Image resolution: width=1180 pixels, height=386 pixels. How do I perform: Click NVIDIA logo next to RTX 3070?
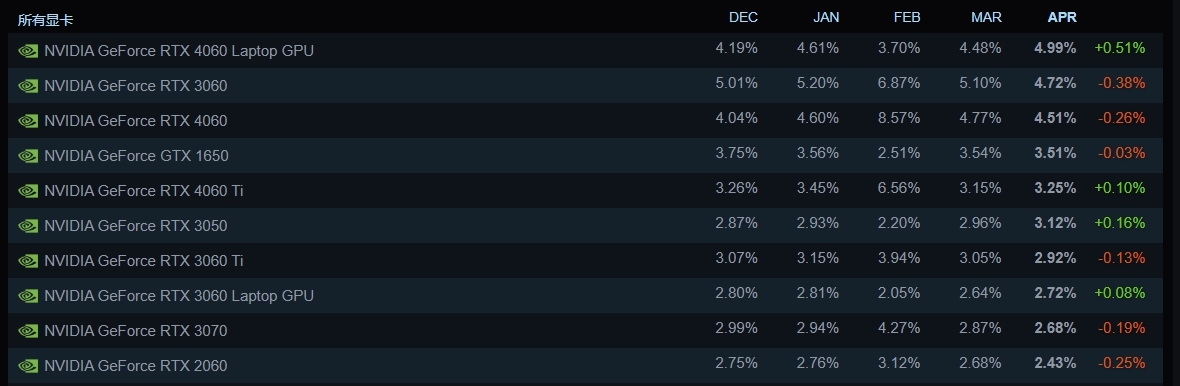(x=28, y=331)
